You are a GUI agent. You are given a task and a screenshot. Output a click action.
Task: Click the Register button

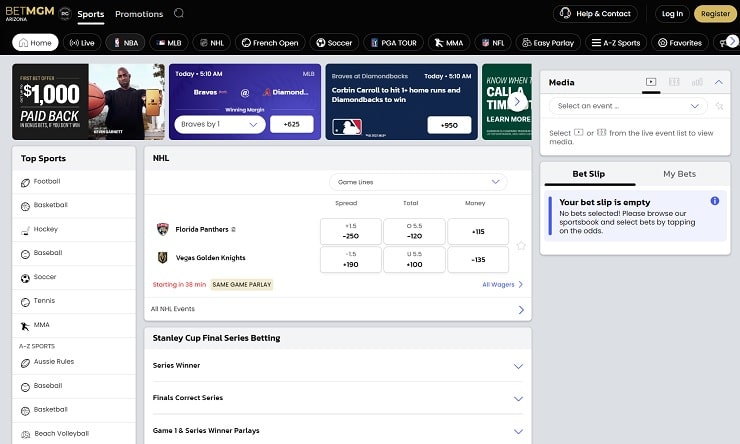[x=715, y=14]
